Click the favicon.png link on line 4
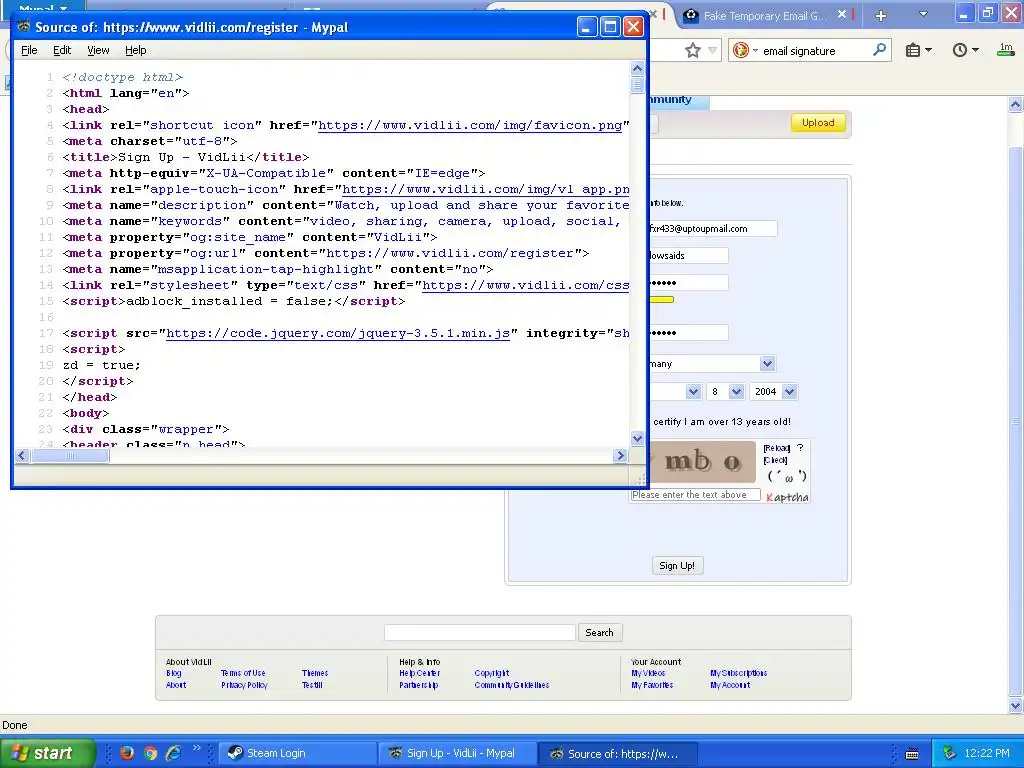The image size is (1024, 768). coord(470,125)
